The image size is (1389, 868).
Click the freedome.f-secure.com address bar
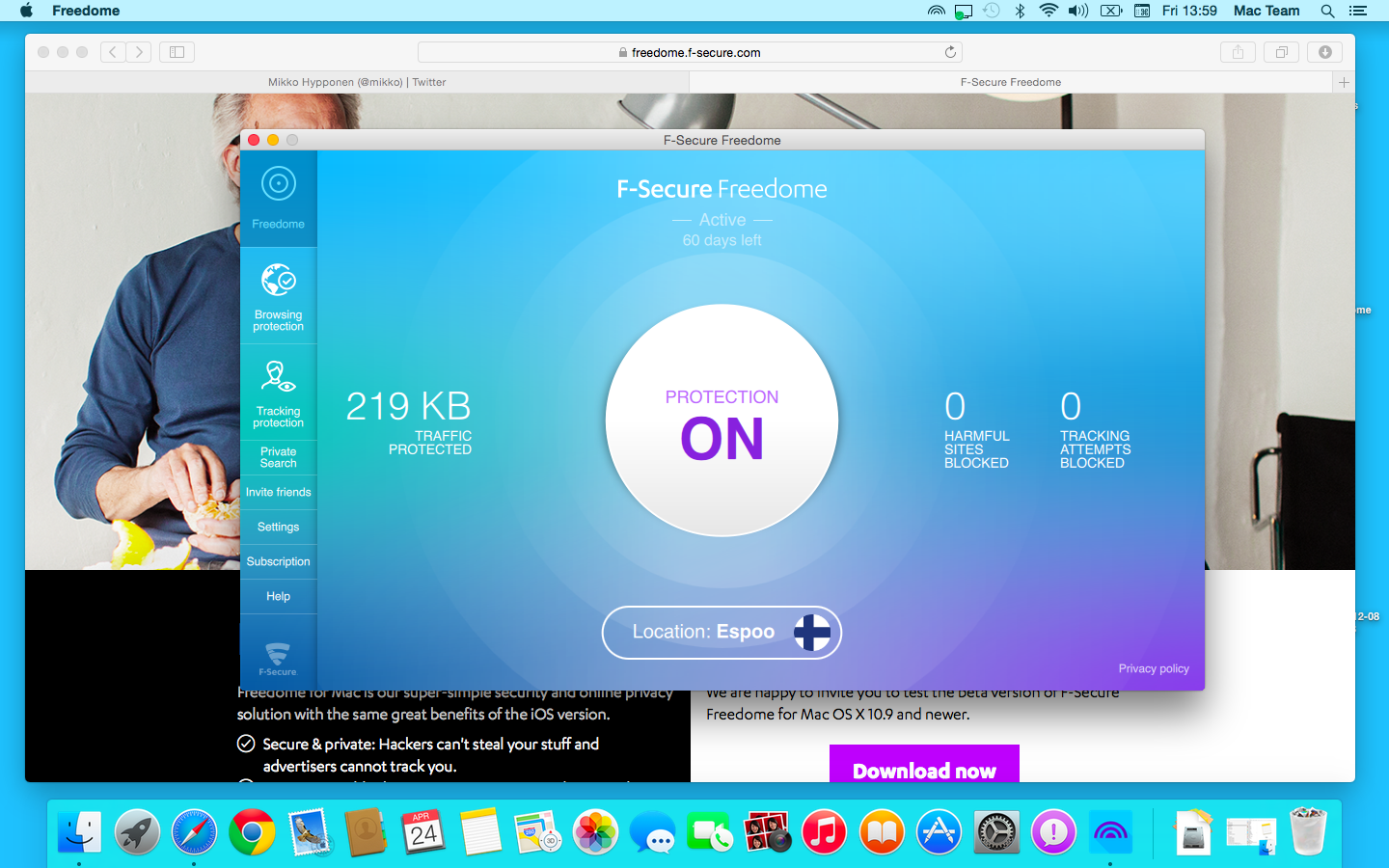[690, 52]
